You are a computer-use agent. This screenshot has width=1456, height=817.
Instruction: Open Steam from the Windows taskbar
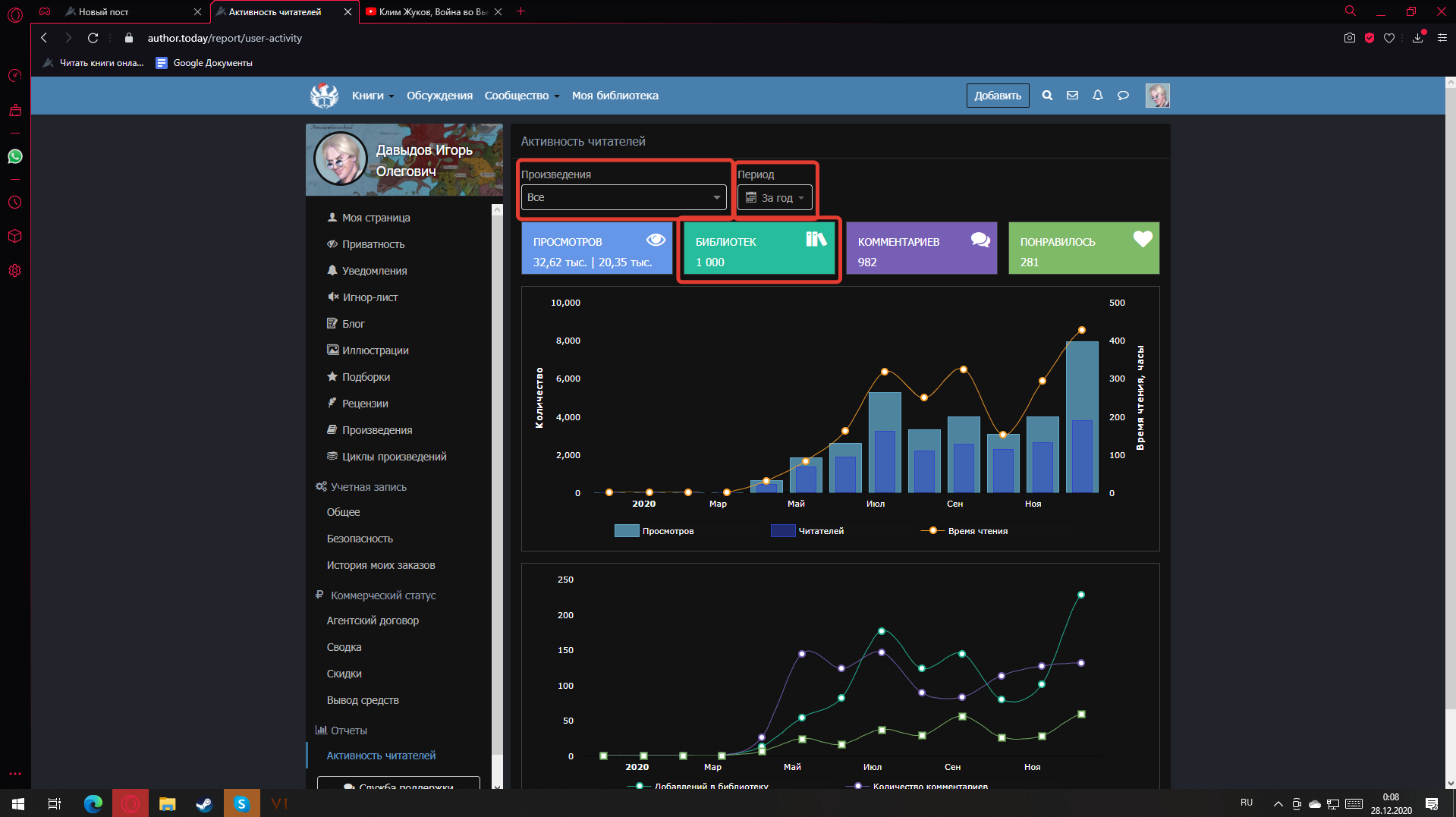204,803
